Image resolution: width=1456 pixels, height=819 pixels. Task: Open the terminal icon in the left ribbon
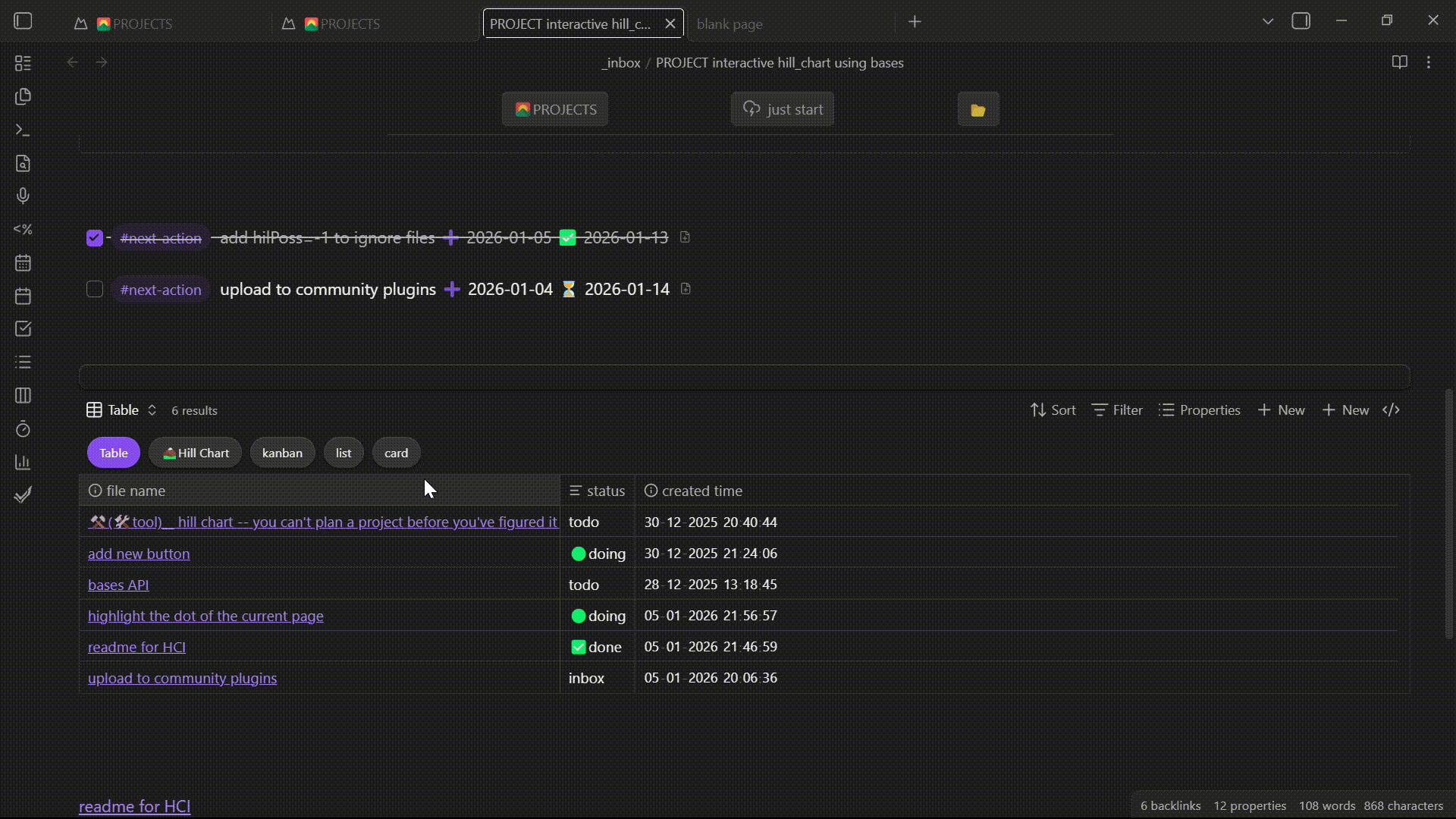point(23,130)
